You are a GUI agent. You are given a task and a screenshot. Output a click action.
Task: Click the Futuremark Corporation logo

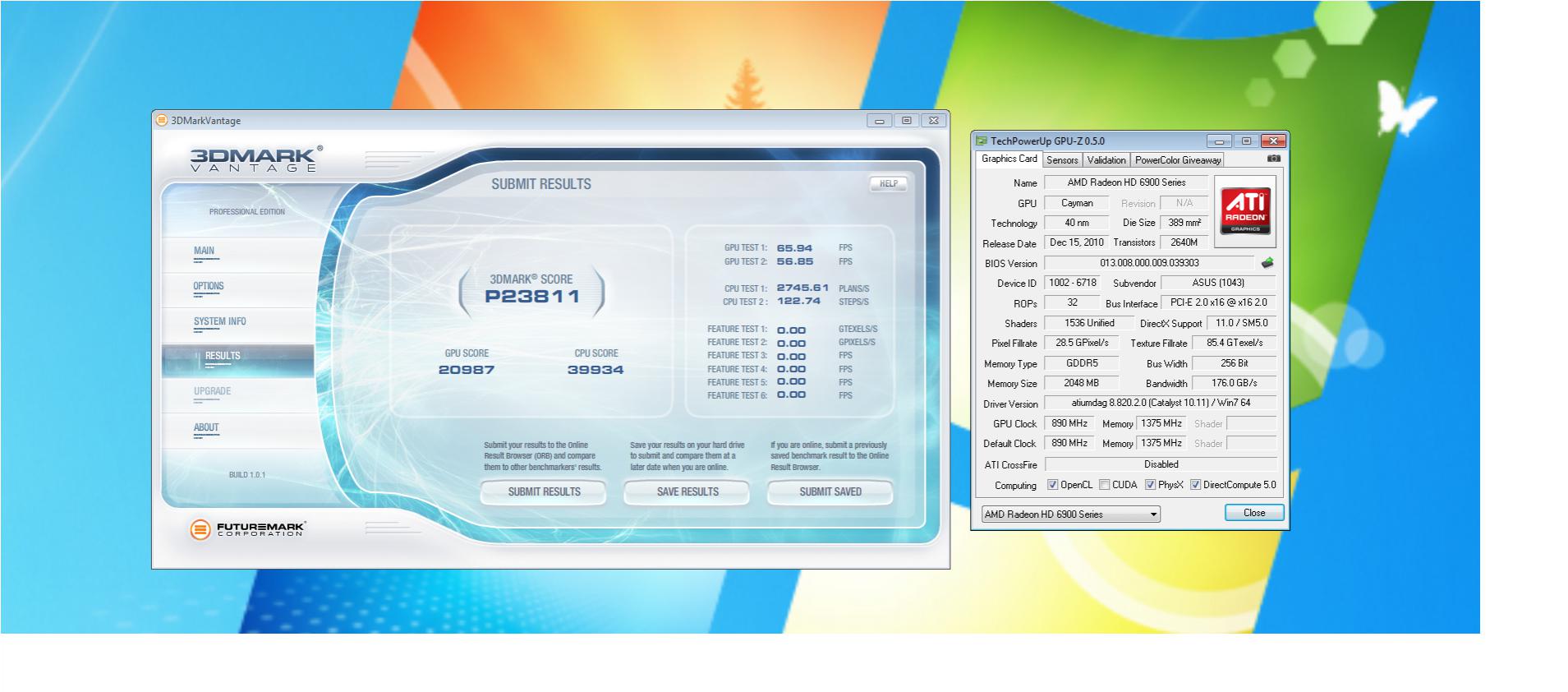pyautogui.click(x=248, y=529)
